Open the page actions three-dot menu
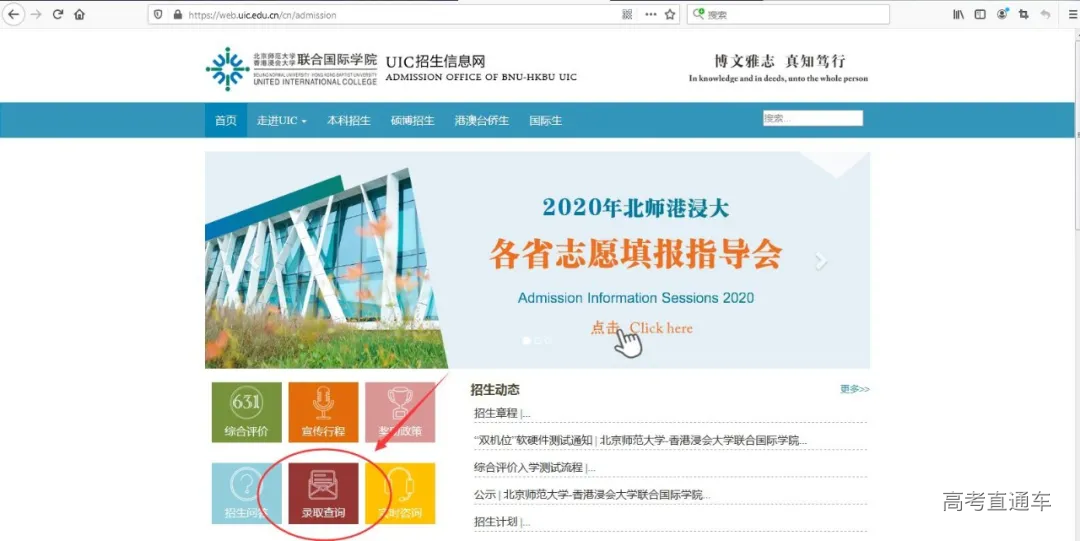This screenshot has width=1080, height=541. [650, 15]
